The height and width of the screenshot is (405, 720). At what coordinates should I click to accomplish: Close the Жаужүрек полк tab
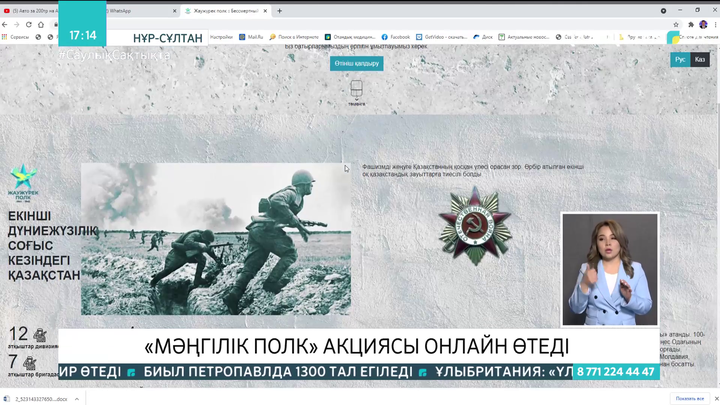(x=265, y=11)
